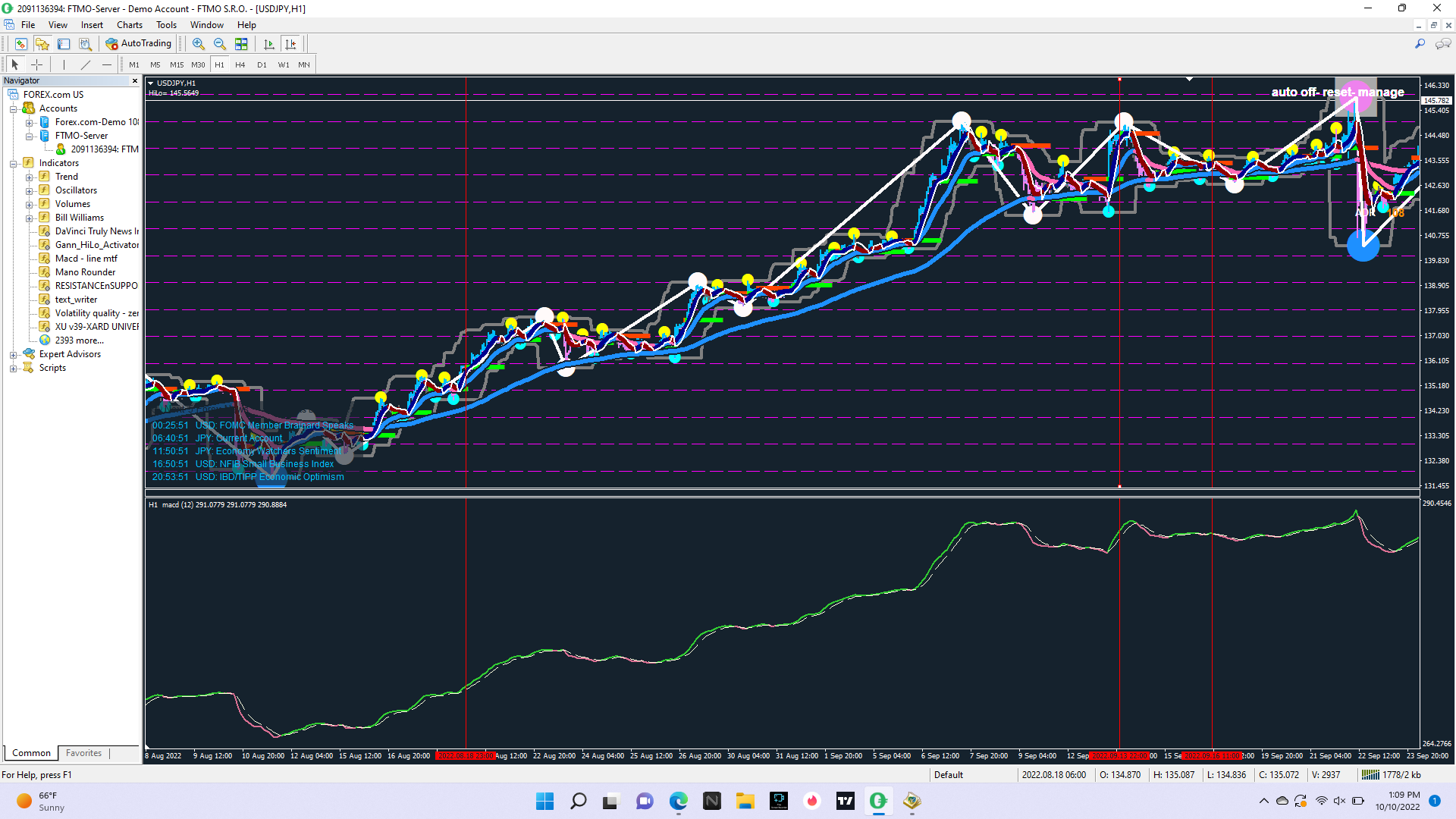1456x819 pixels.
Task: Click the Zoom In chart icon
Action: (198, 44)
